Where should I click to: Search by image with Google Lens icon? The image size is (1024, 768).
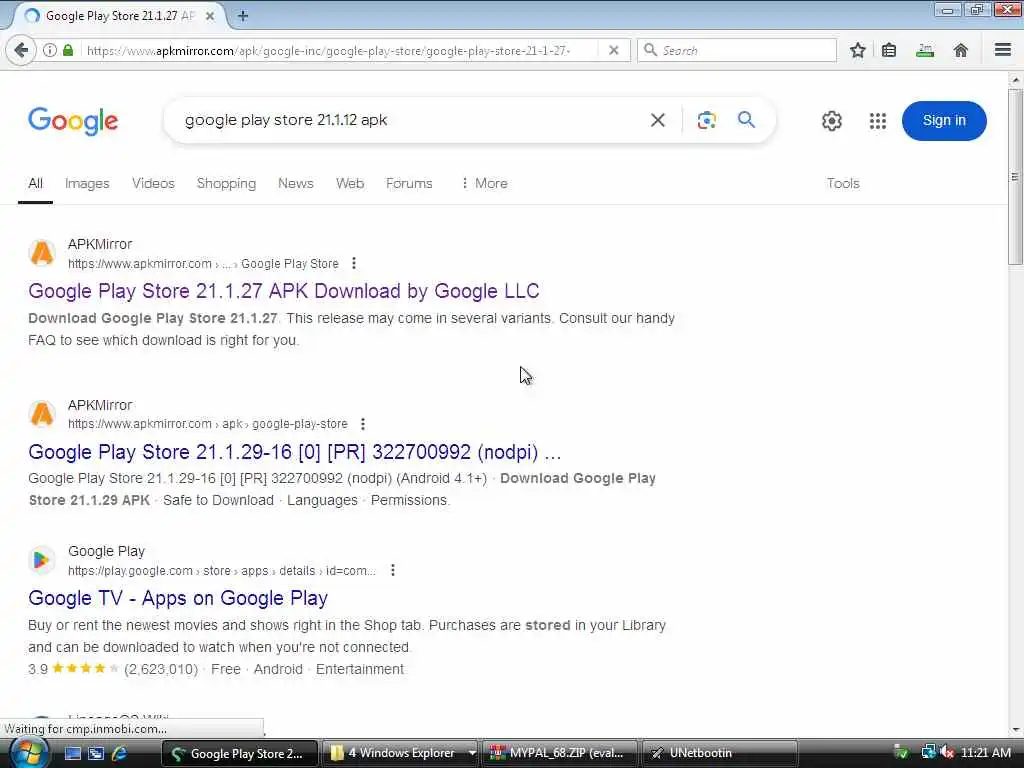tap(706, 120)
